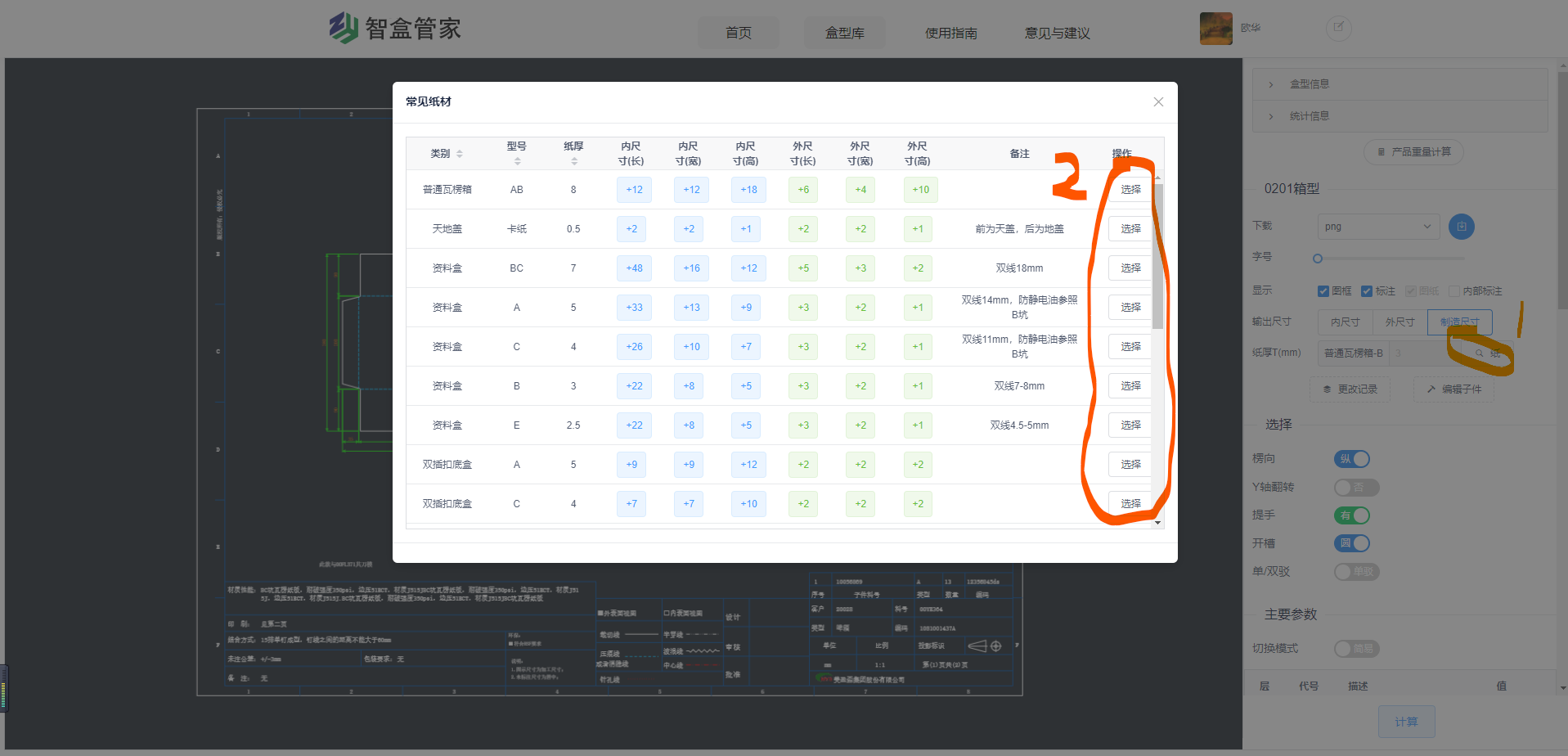The height and width of the screenshot is (756, 1568).
Task: Toggle the 标注 checkbox
Action: coord(1366,291)
